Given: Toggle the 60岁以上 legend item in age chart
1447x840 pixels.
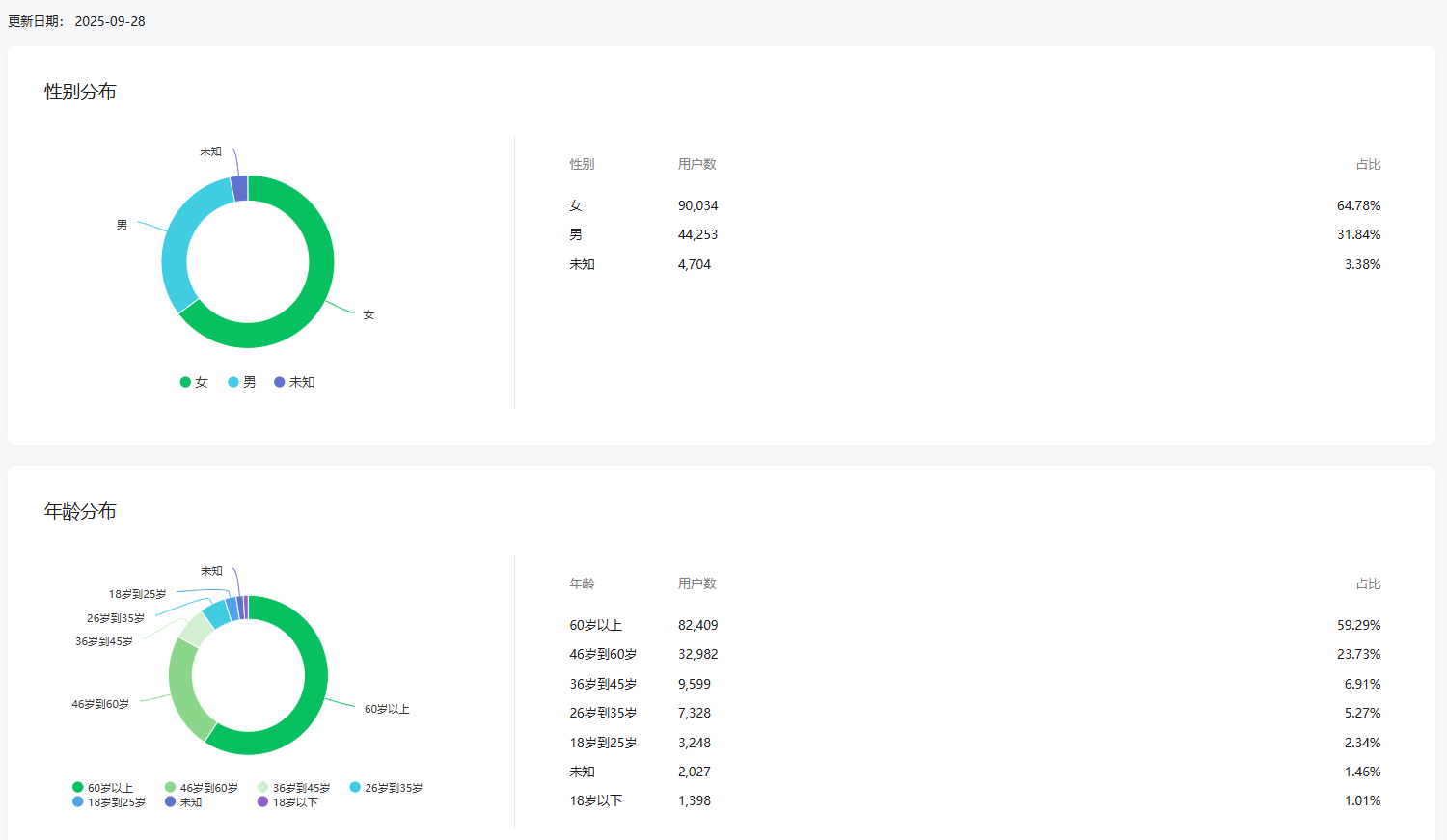Looking at the screenshot, I should [x=103, y=788].
